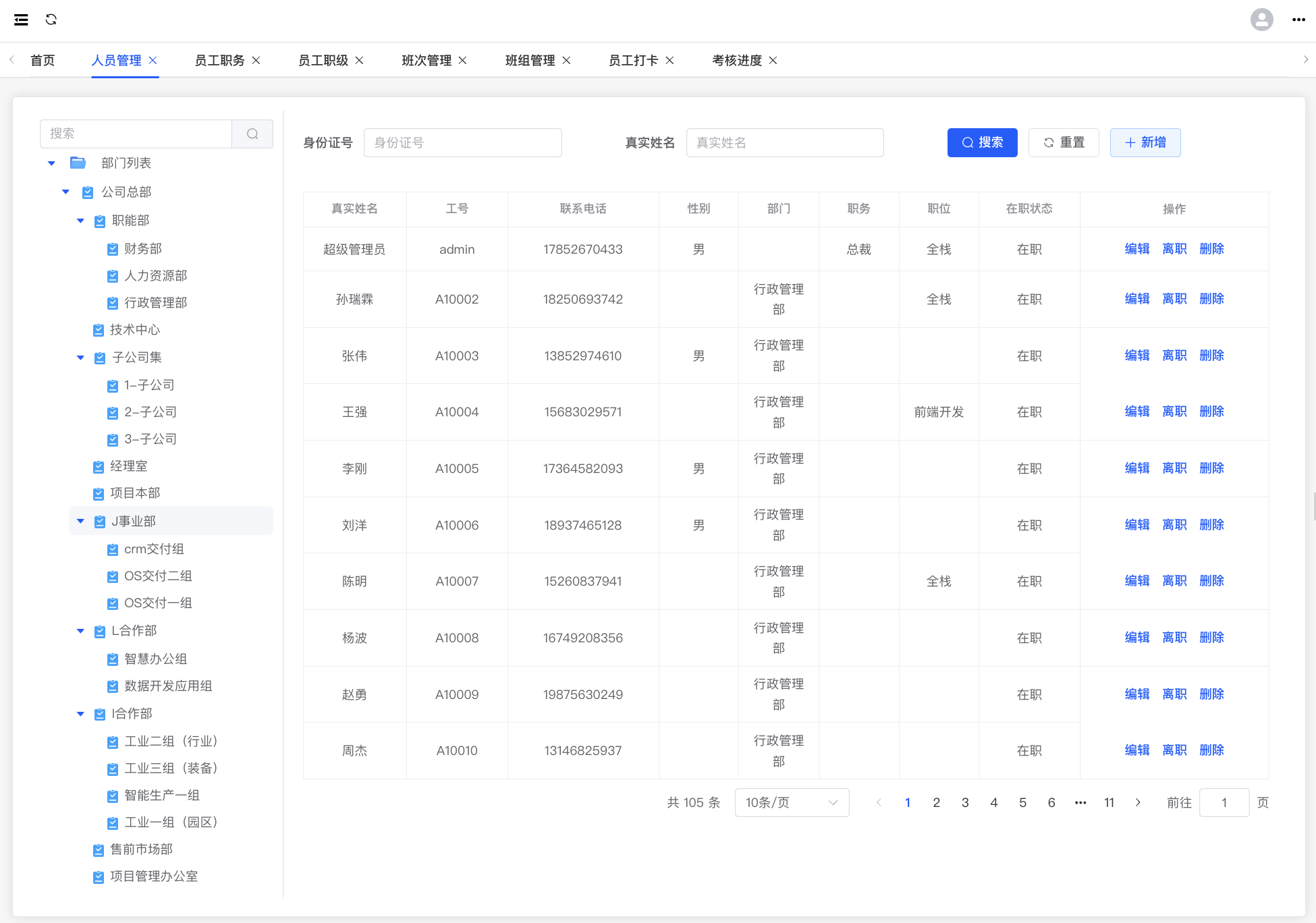This screenshot has height=923, width=1316.
Task: Collapse the 职能部 node
Action: click(x=80, y=221)
